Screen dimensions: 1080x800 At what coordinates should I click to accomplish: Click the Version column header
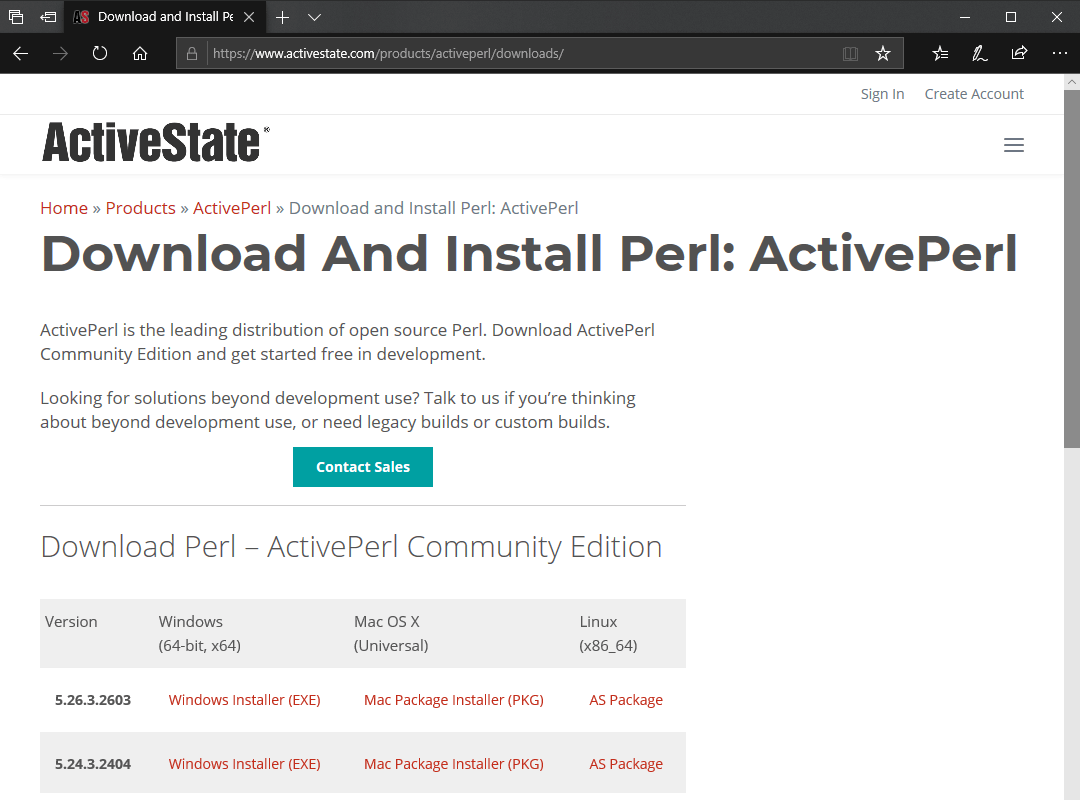(71, 622)
